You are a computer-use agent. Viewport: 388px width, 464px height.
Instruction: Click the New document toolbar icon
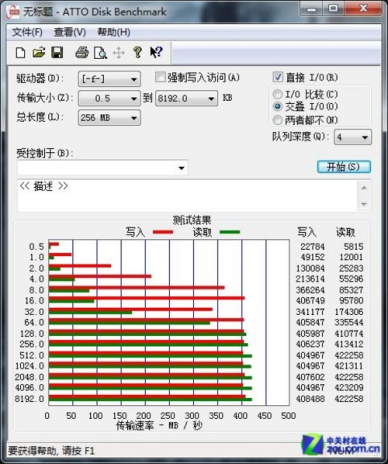pos(20,53)
